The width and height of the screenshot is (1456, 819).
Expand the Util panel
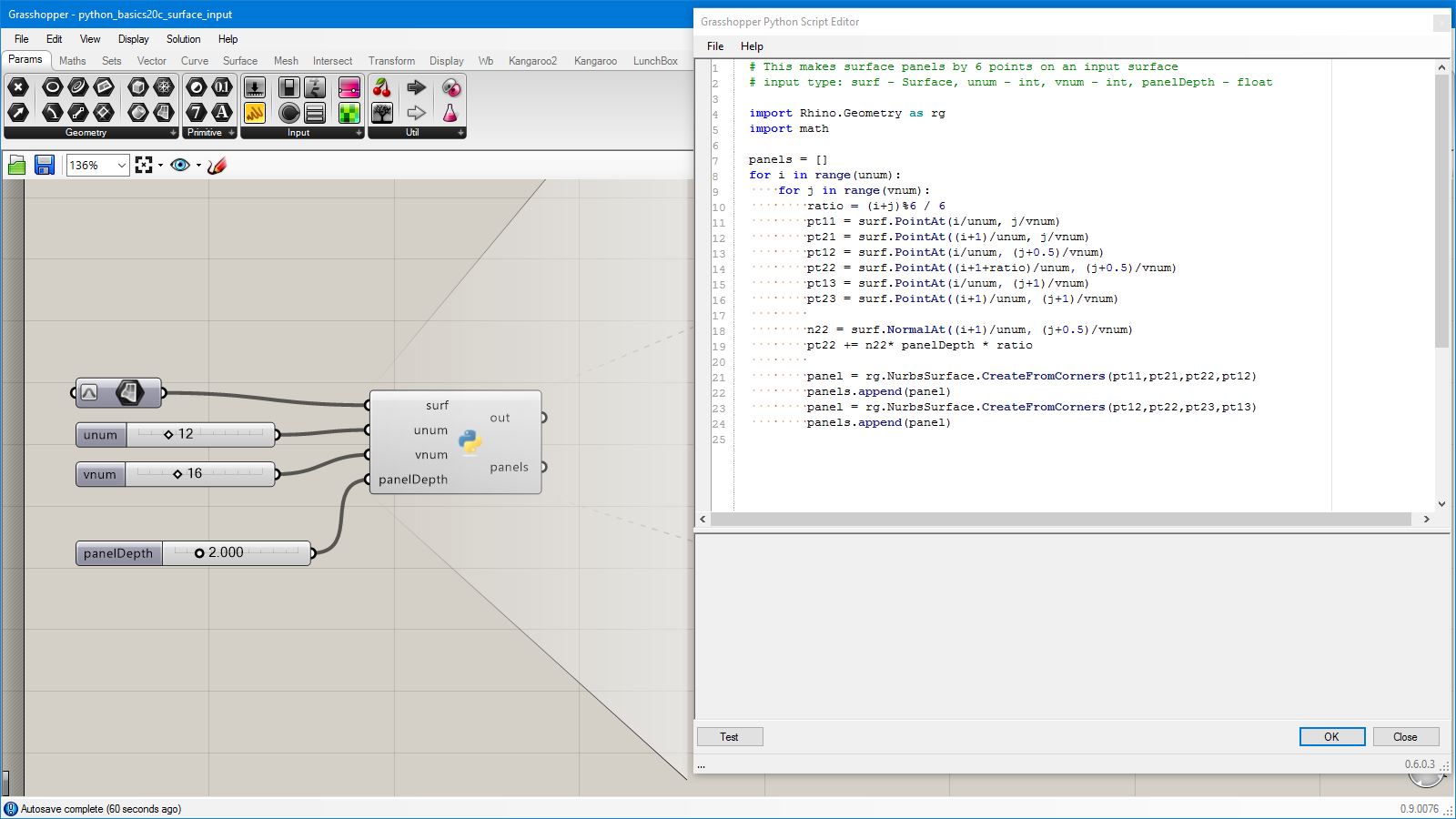(460, 133)
